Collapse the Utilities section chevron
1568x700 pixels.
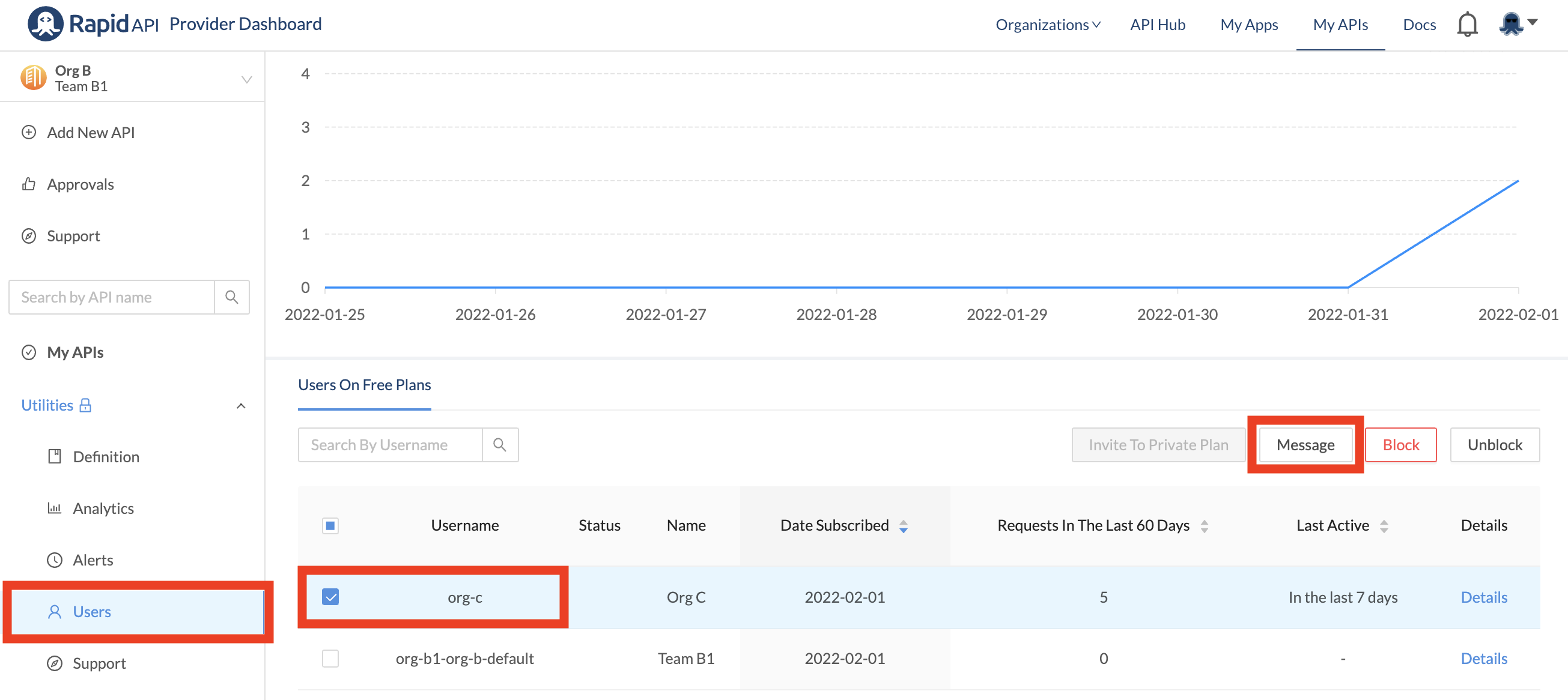click(241, 406)
